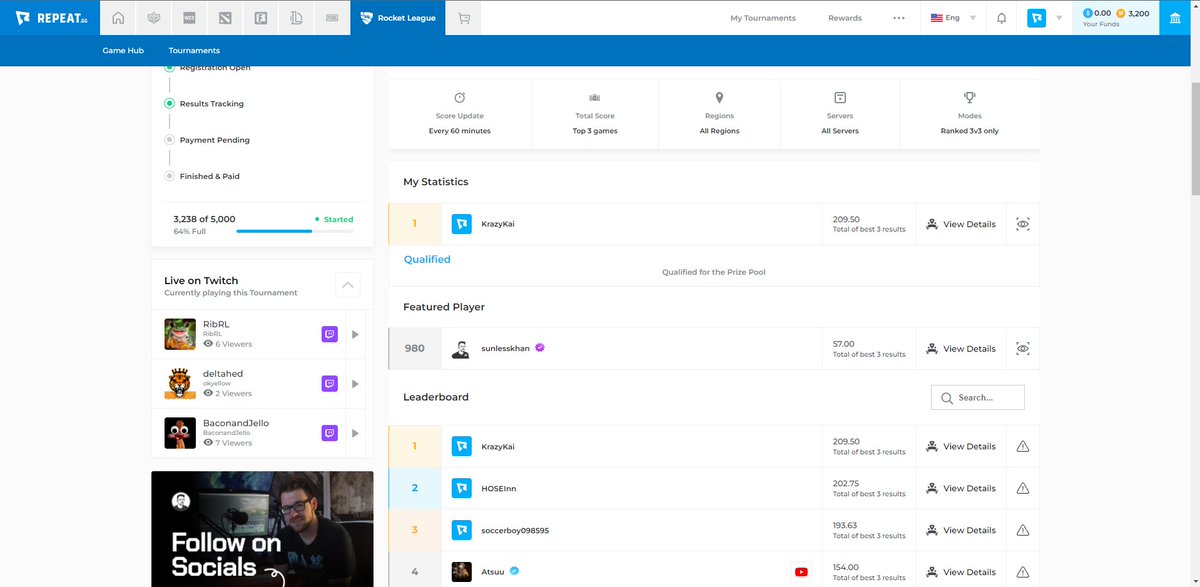Click the Finished & Paid step
The image size is (1200, 587).
coord(210,176)
